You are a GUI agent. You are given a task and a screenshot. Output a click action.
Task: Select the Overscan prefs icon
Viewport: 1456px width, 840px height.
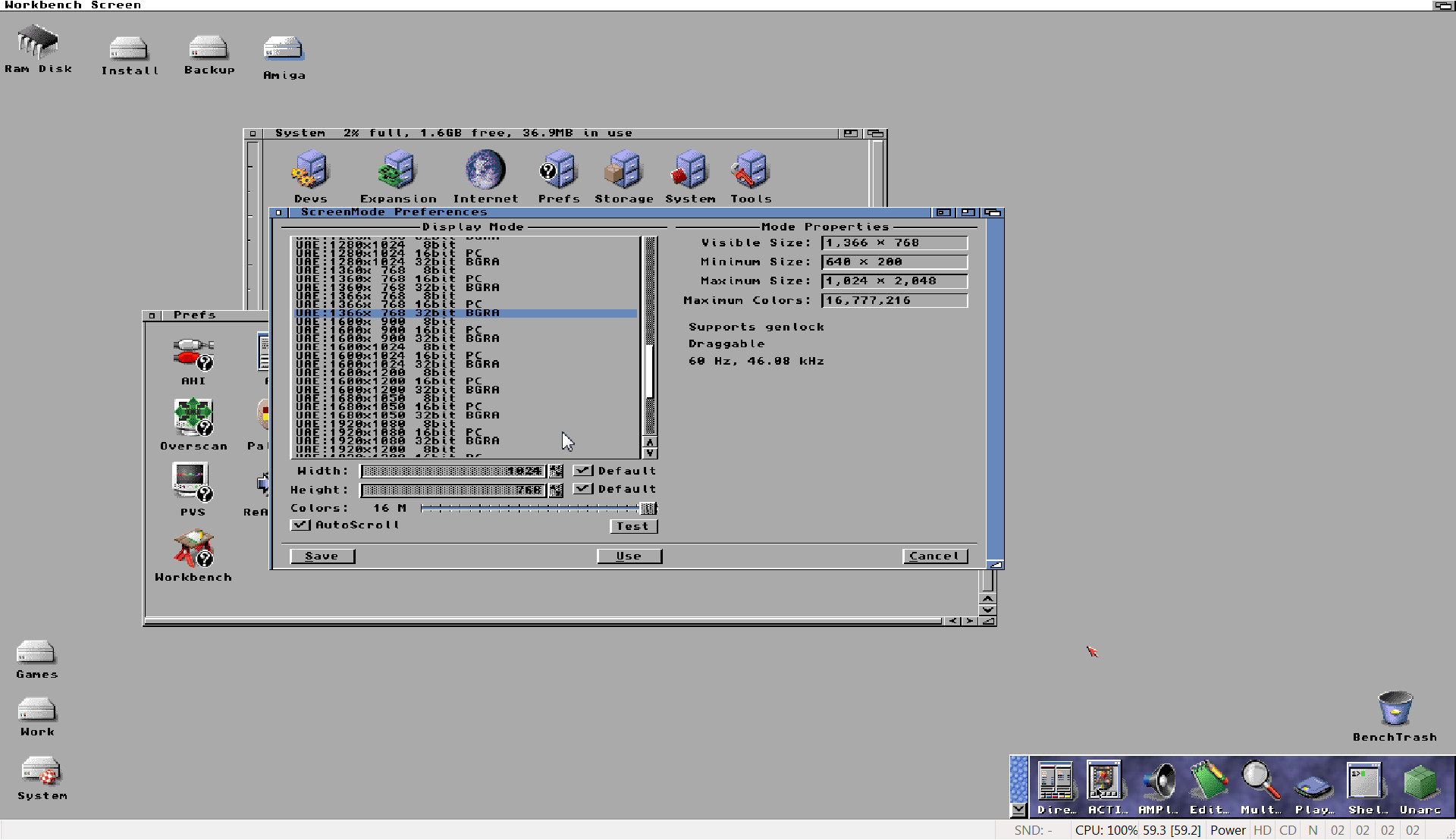pos(193,424)
